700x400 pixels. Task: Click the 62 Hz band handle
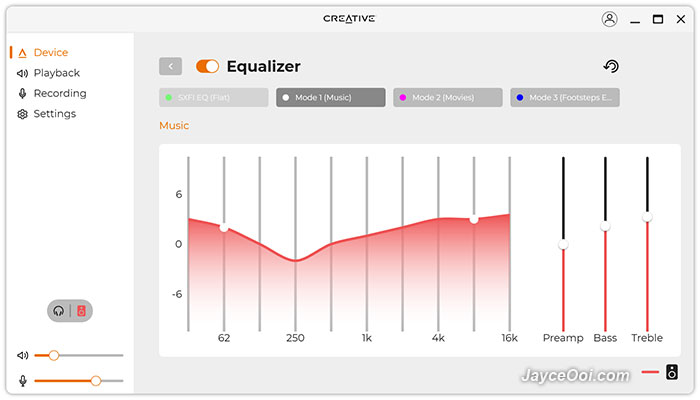[224, 228]
